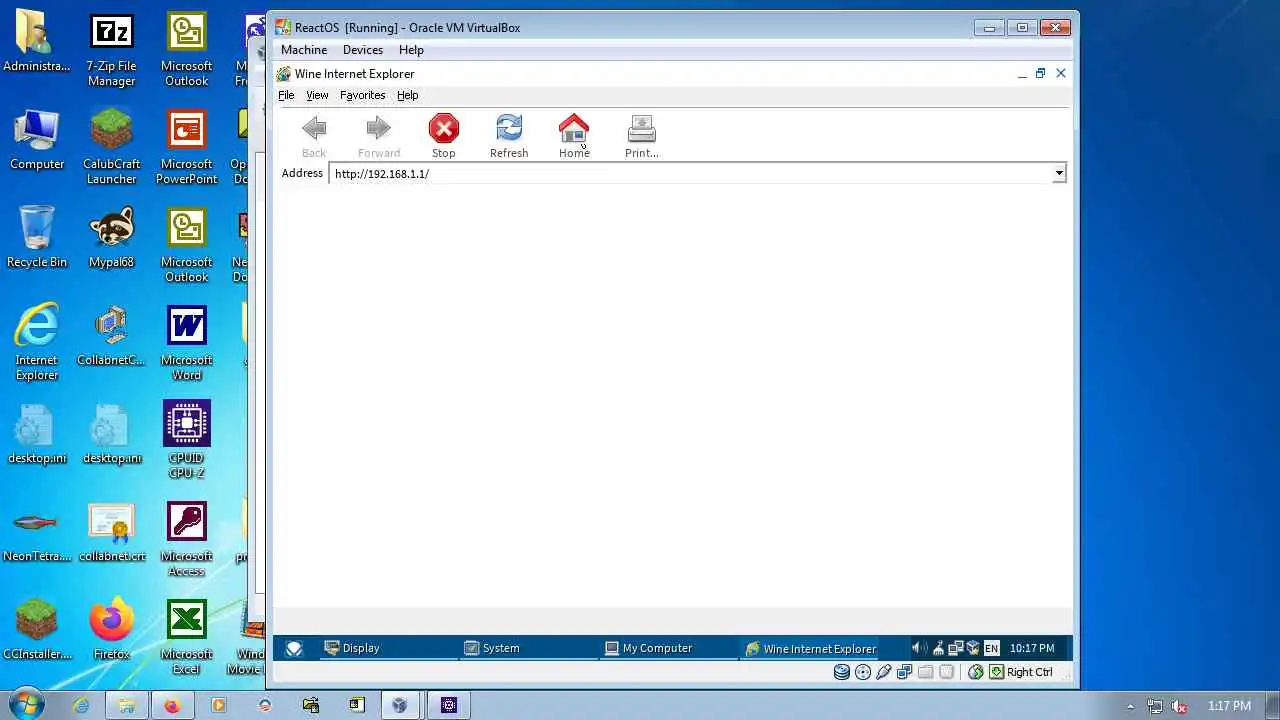Select the CPUID CPU-Z desktop icon
Screen dimensions: 1280x720
coord(187,441)
